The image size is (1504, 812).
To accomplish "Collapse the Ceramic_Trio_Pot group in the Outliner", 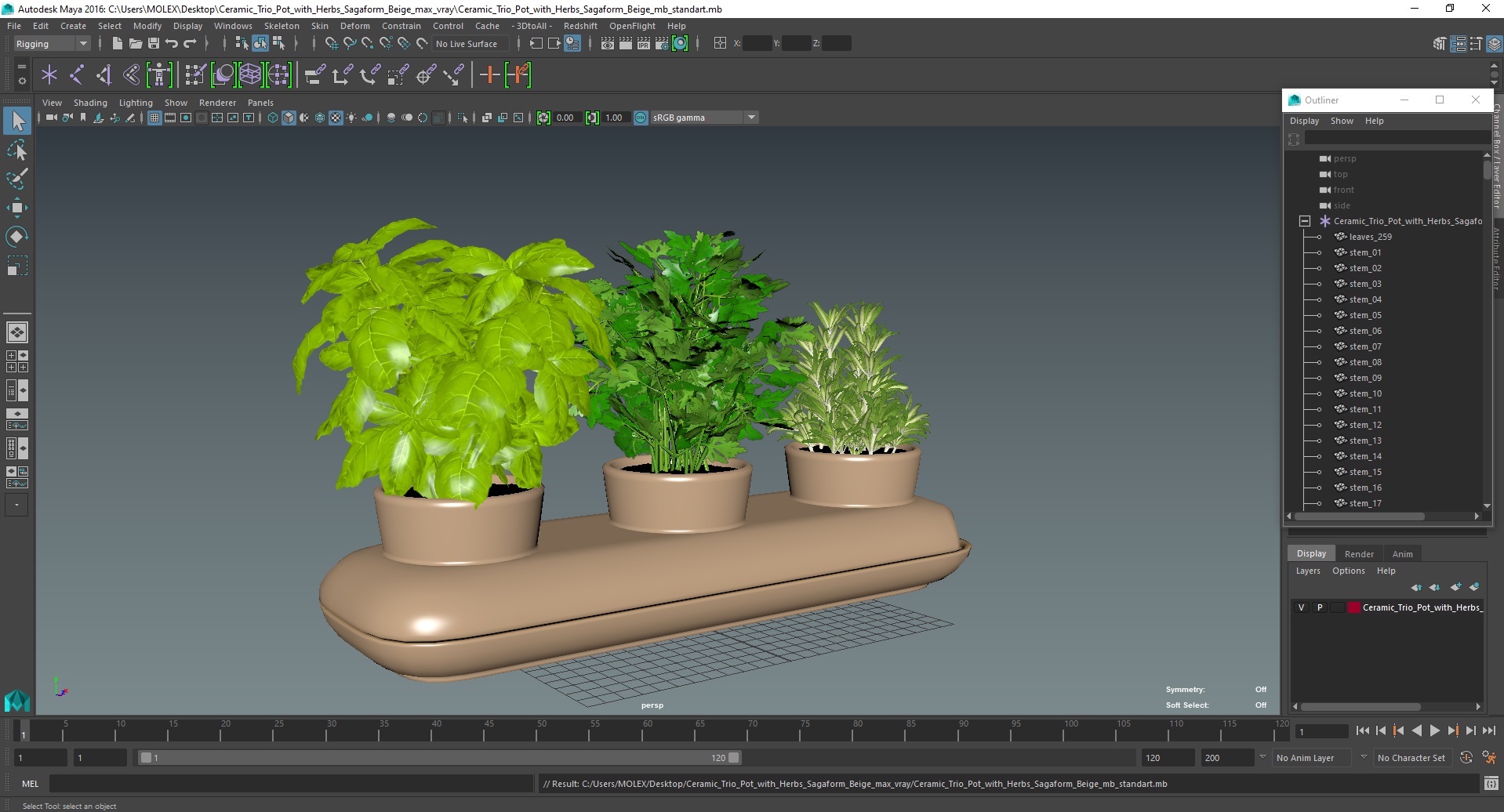I will click(1305, 221).
